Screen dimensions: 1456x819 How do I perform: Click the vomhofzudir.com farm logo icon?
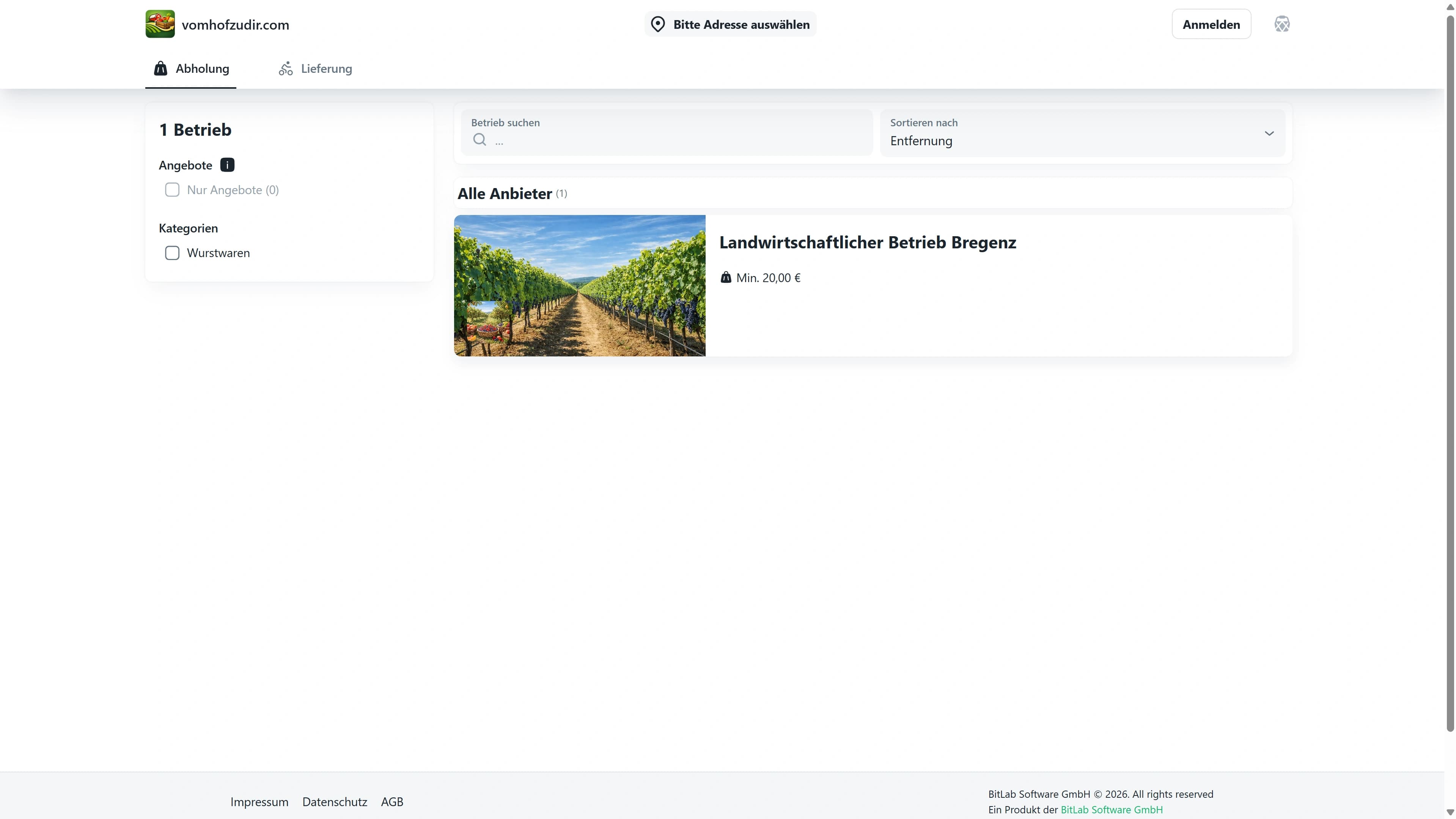point(160,24)
